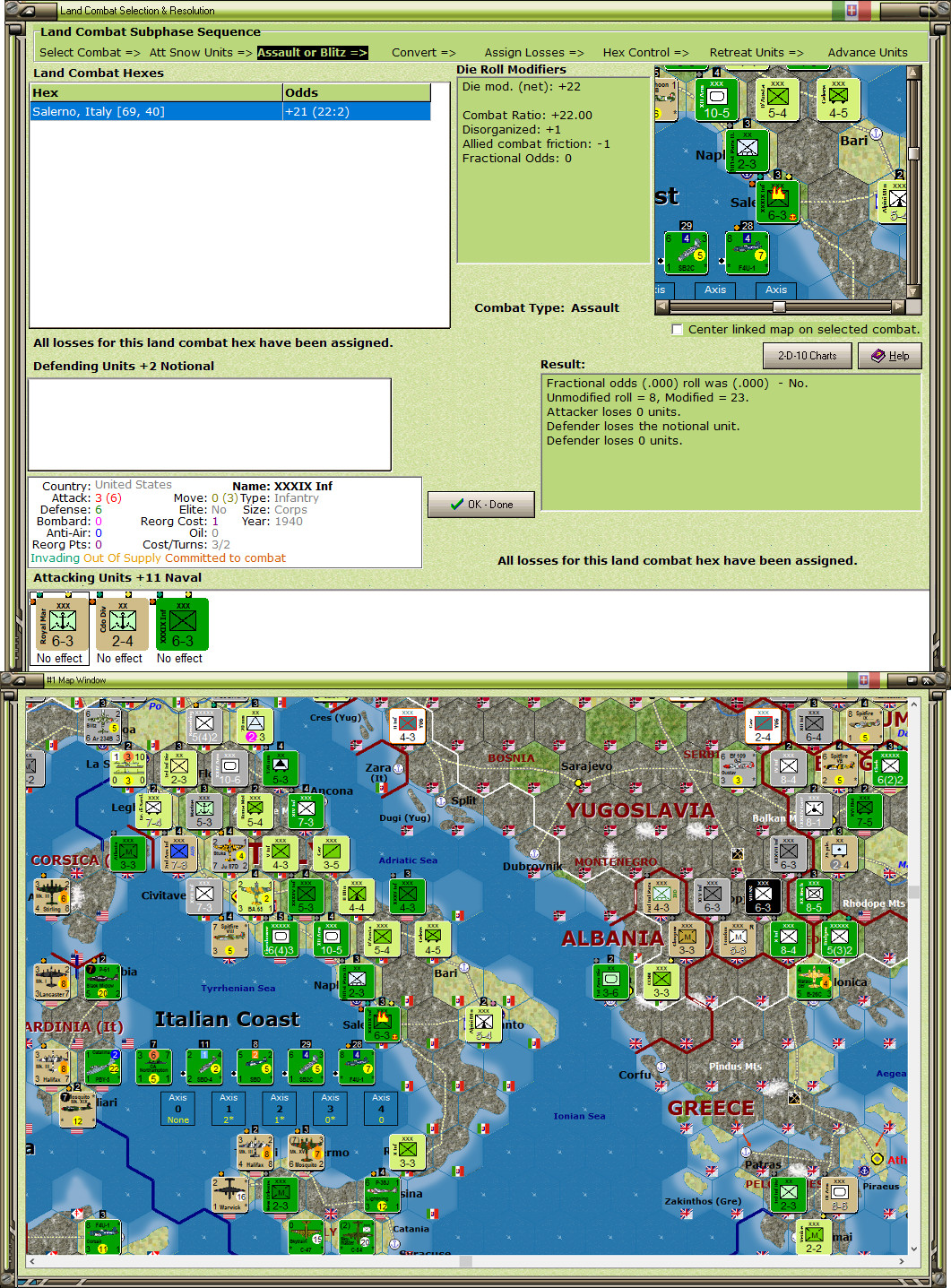Confirm with OK - Done

point(481,505)
